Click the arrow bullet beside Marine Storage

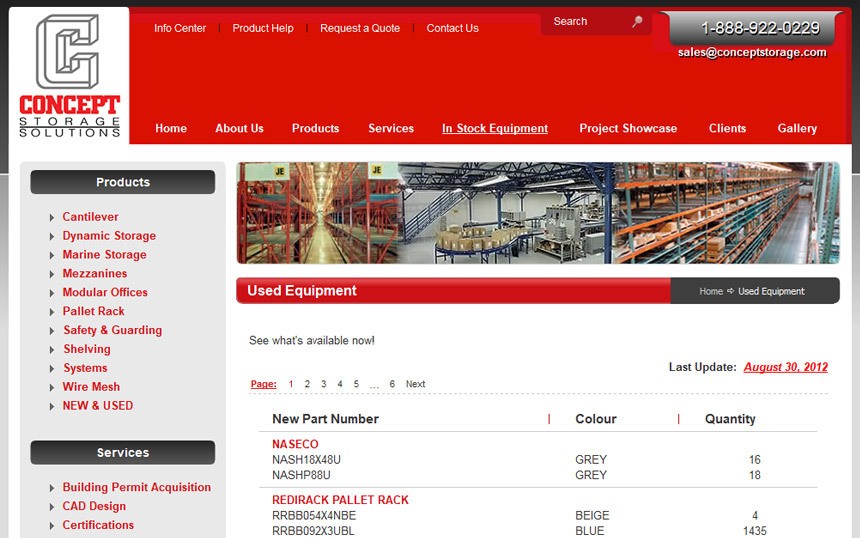[52, 256]
